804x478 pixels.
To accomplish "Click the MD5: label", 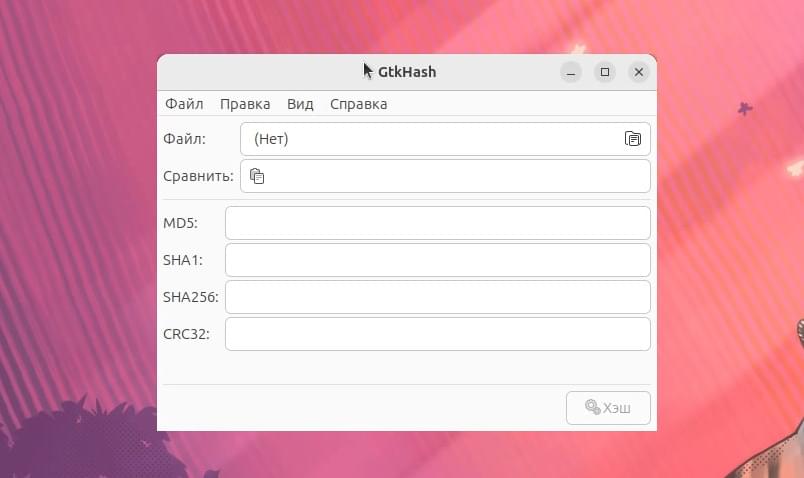I will click(180, 223).
